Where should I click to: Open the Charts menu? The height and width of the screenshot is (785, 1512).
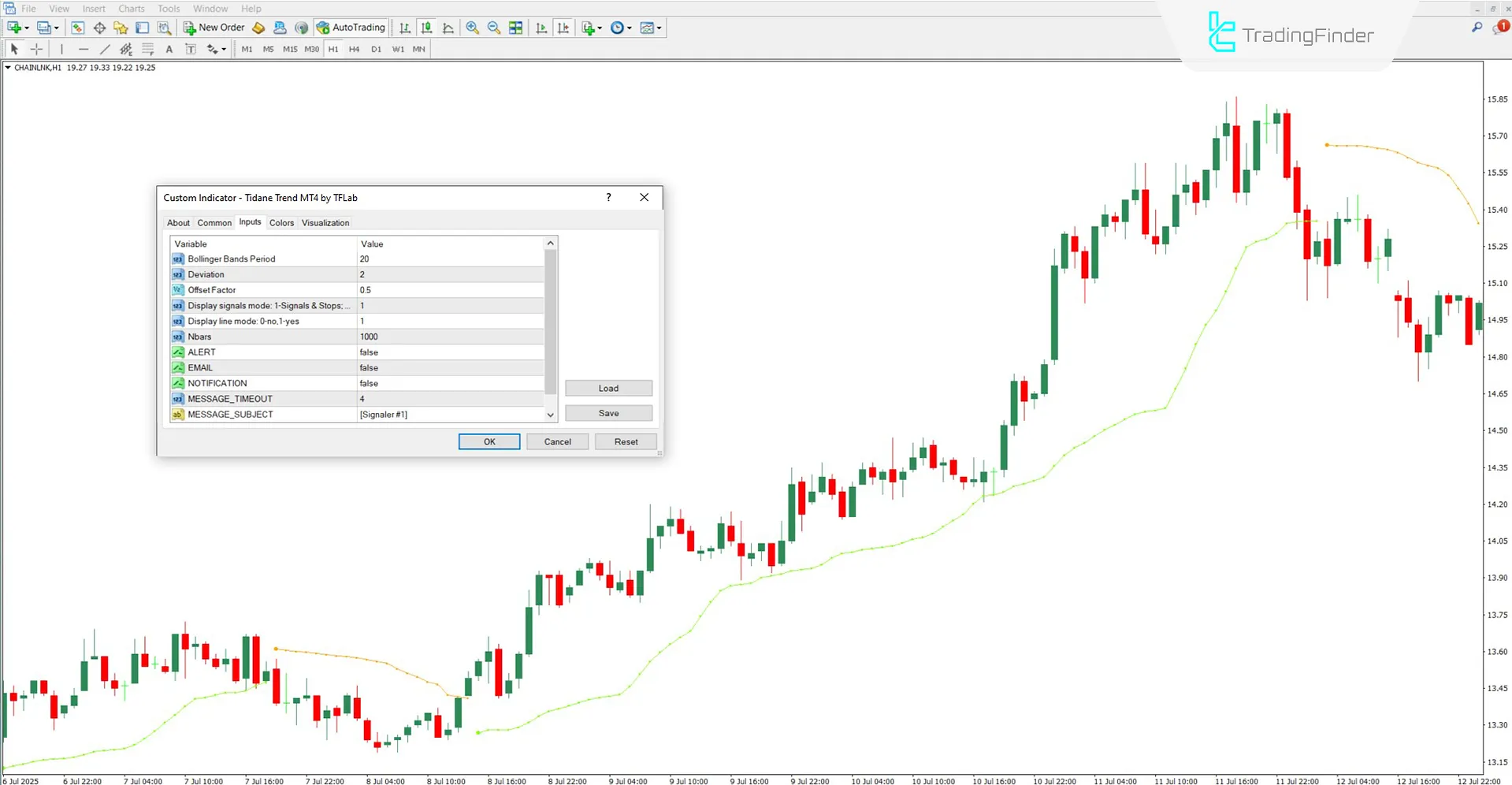pos(131,9)
